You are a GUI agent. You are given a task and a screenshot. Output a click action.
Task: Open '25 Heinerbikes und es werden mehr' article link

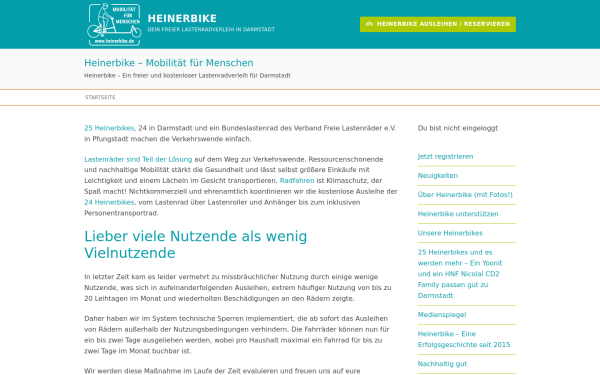(x=460, y=274)
